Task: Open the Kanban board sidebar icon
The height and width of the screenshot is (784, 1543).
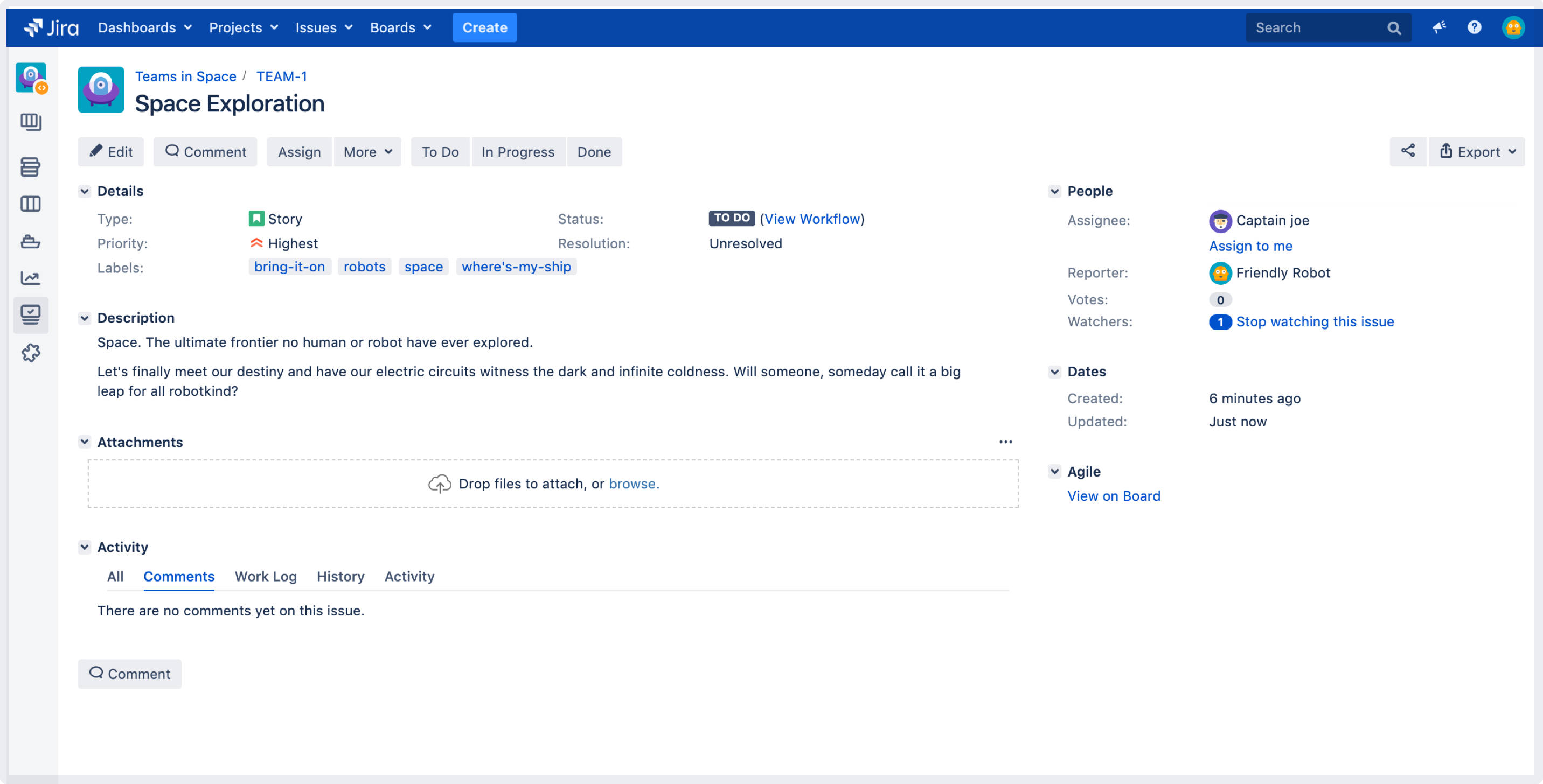Action: [31, 122]
